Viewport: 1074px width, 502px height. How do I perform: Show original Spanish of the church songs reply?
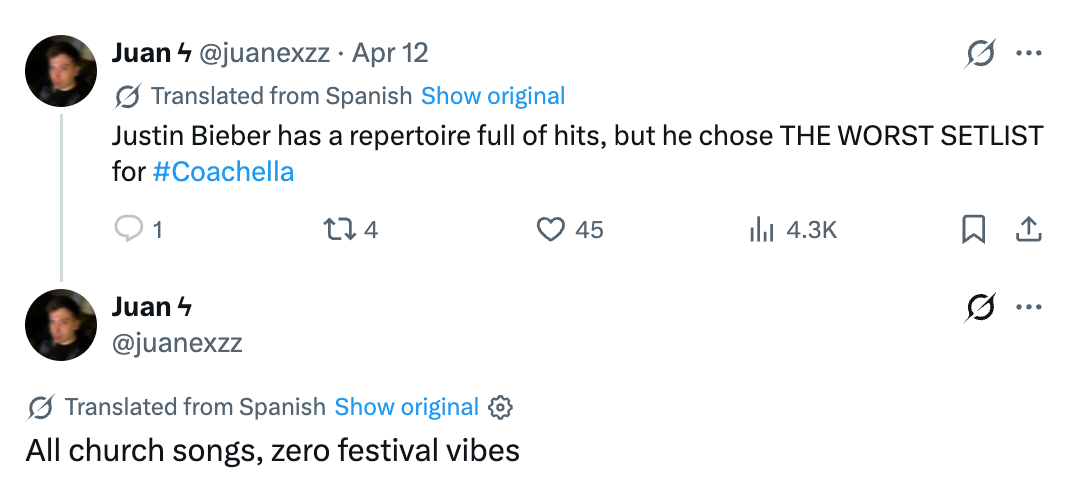(406, 408)
